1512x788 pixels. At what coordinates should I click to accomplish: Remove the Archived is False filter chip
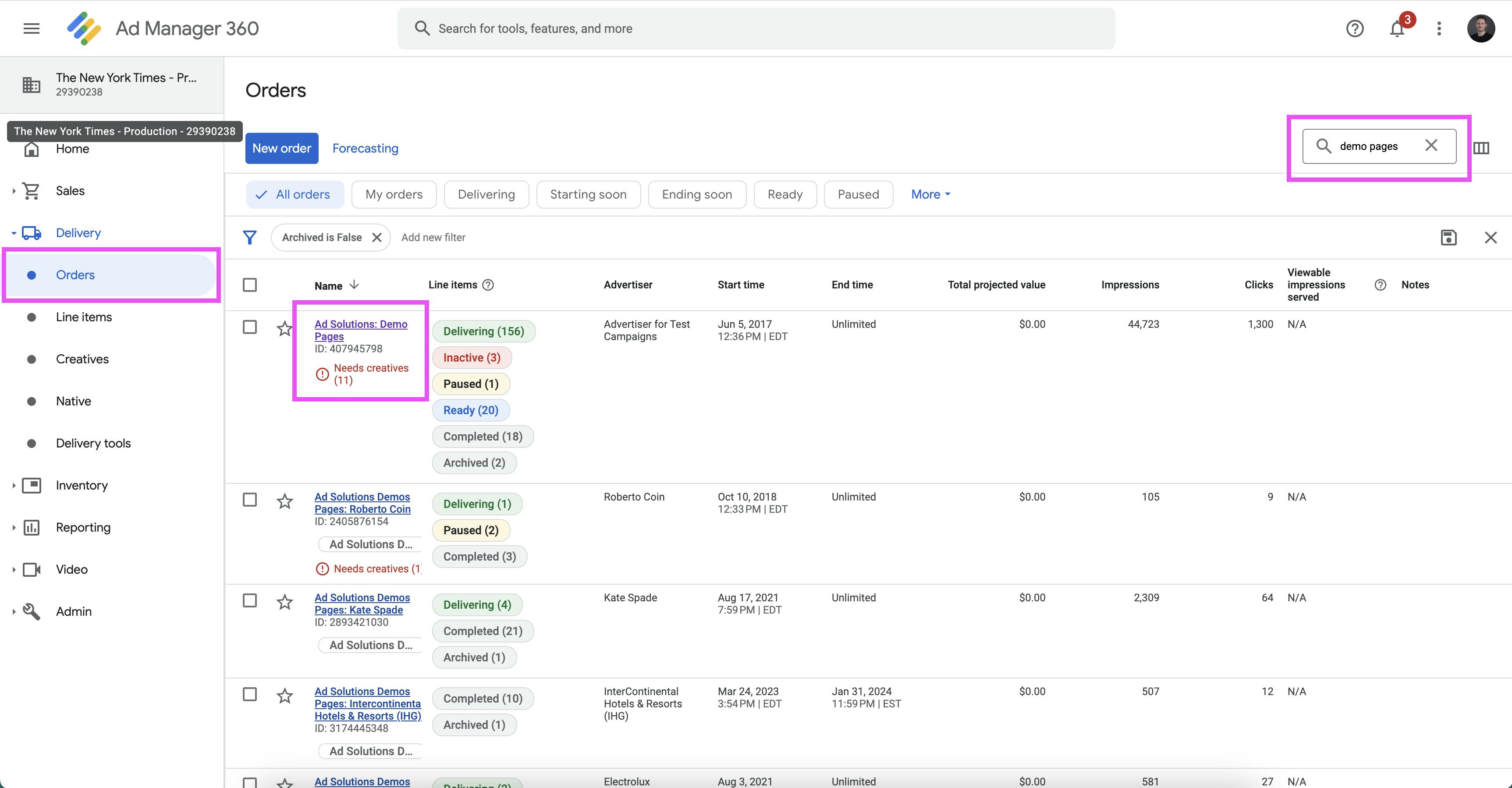click(x=377, y=237)
